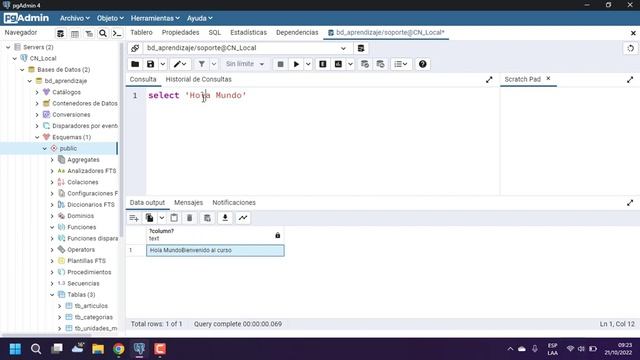
Task: Click the reset layout icon at top right
Action: [631, 48]
